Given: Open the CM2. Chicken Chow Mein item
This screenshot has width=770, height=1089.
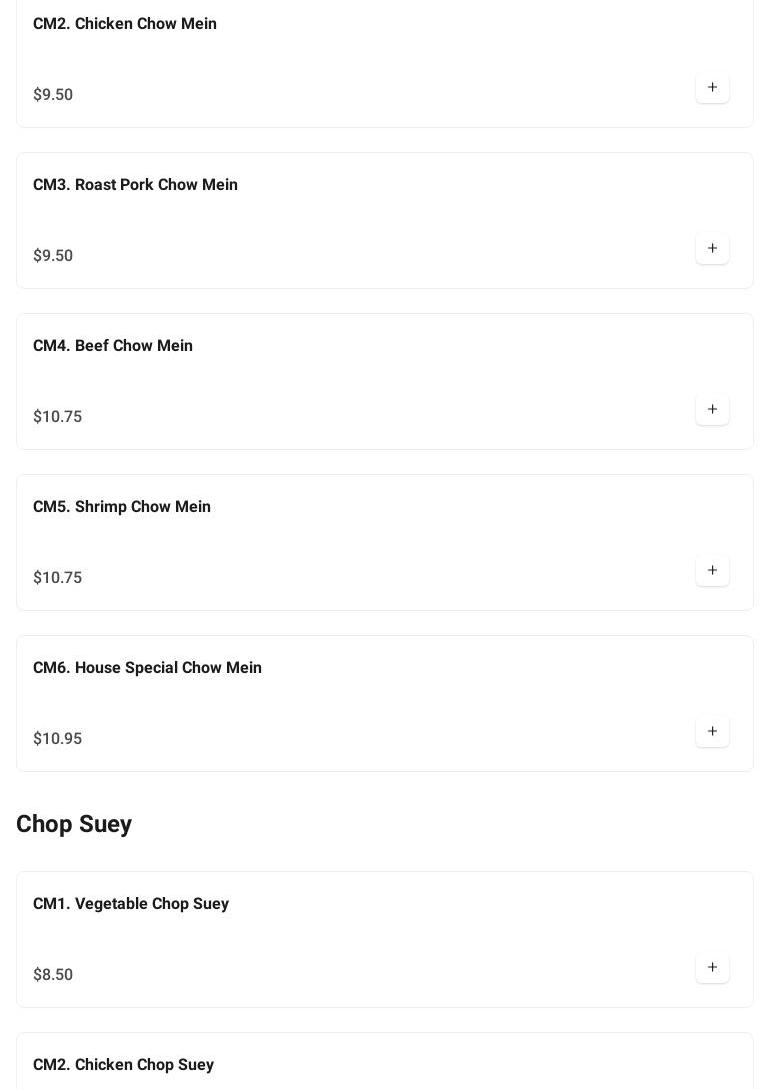Looking at the screenshot, I should (x=125, y=24).
